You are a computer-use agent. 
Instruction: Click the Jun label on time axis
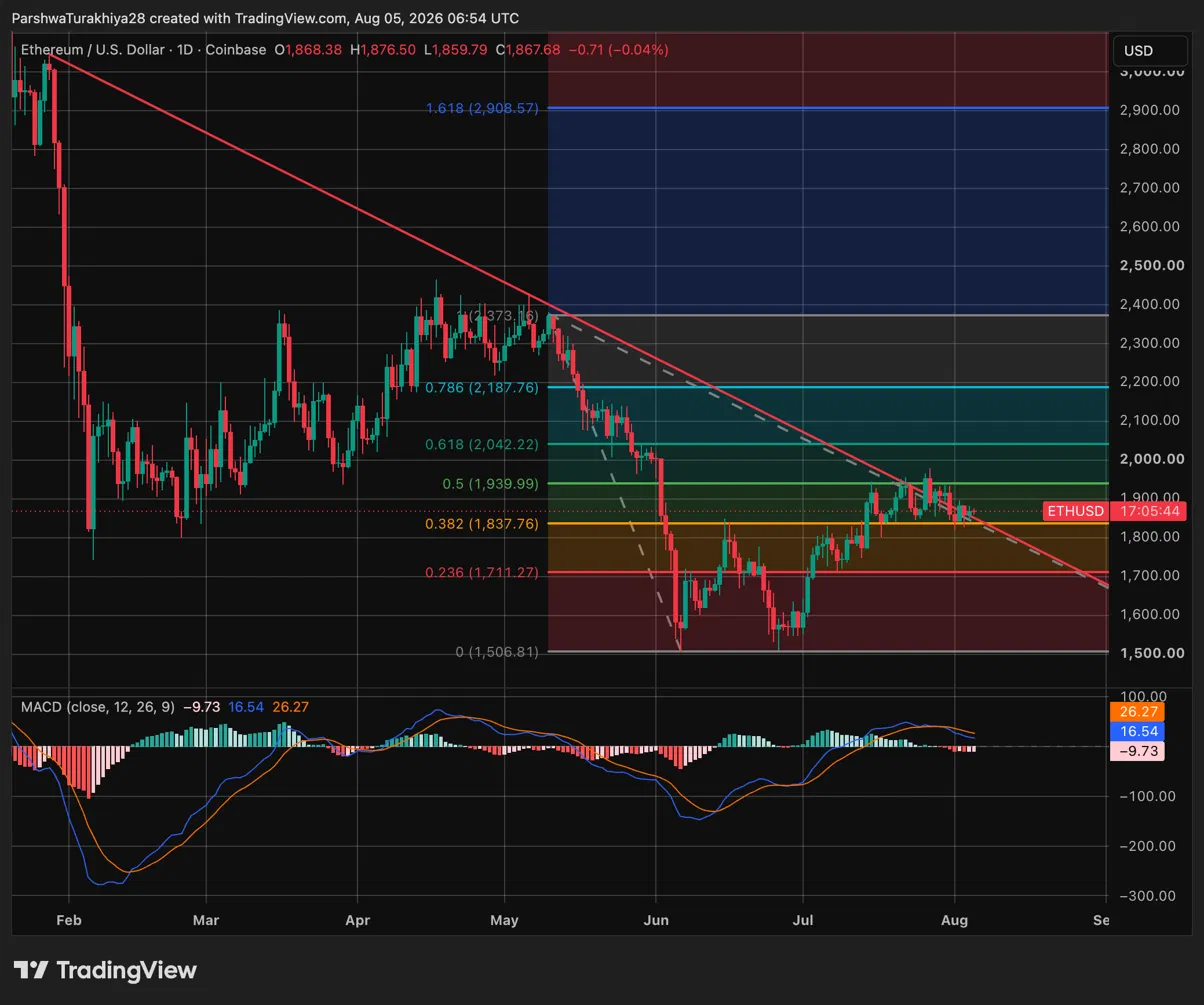655,920
